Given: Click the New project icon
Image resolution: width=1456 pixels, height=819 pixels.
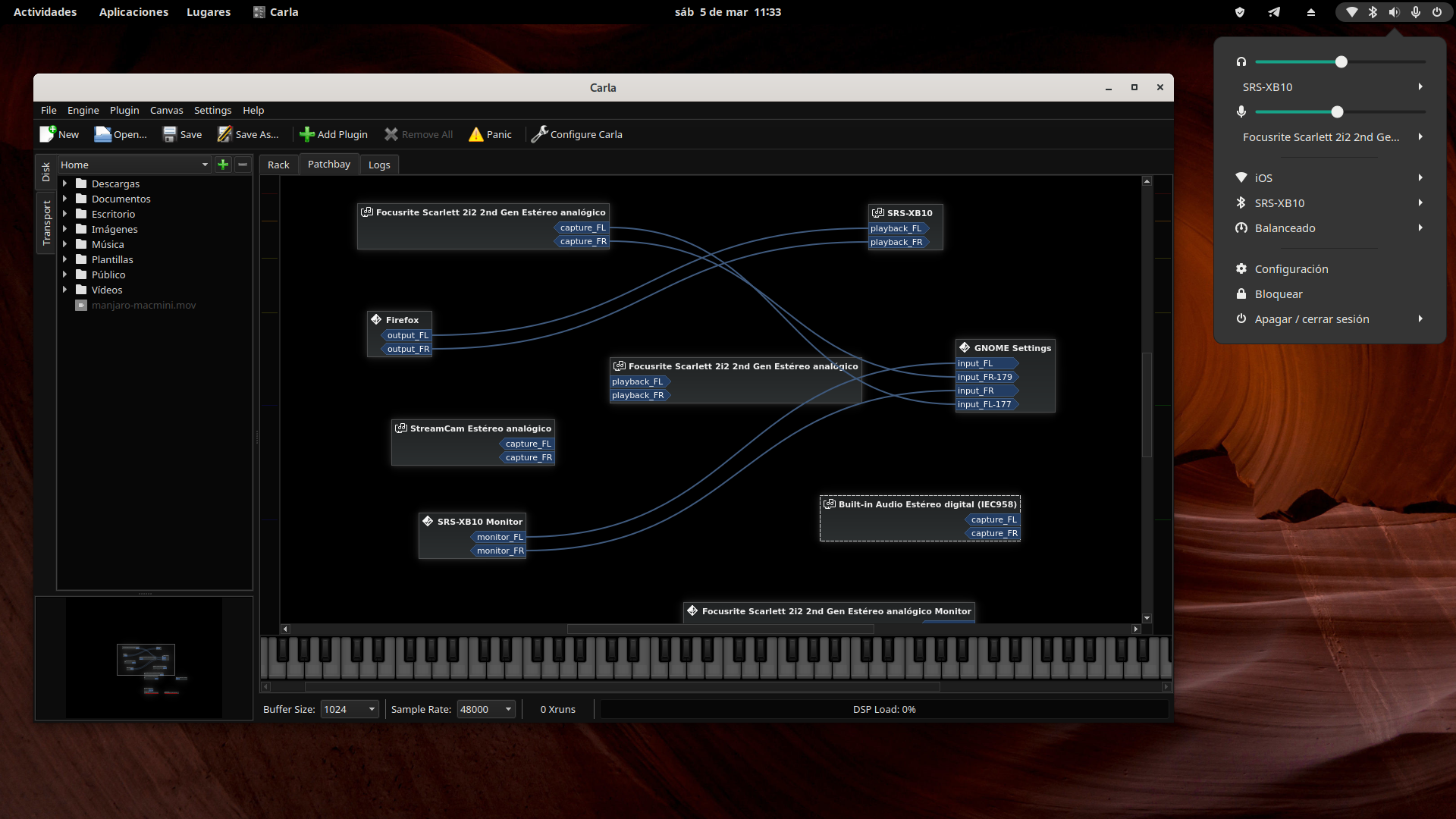Looking at the screenshot, I should 48,134.
